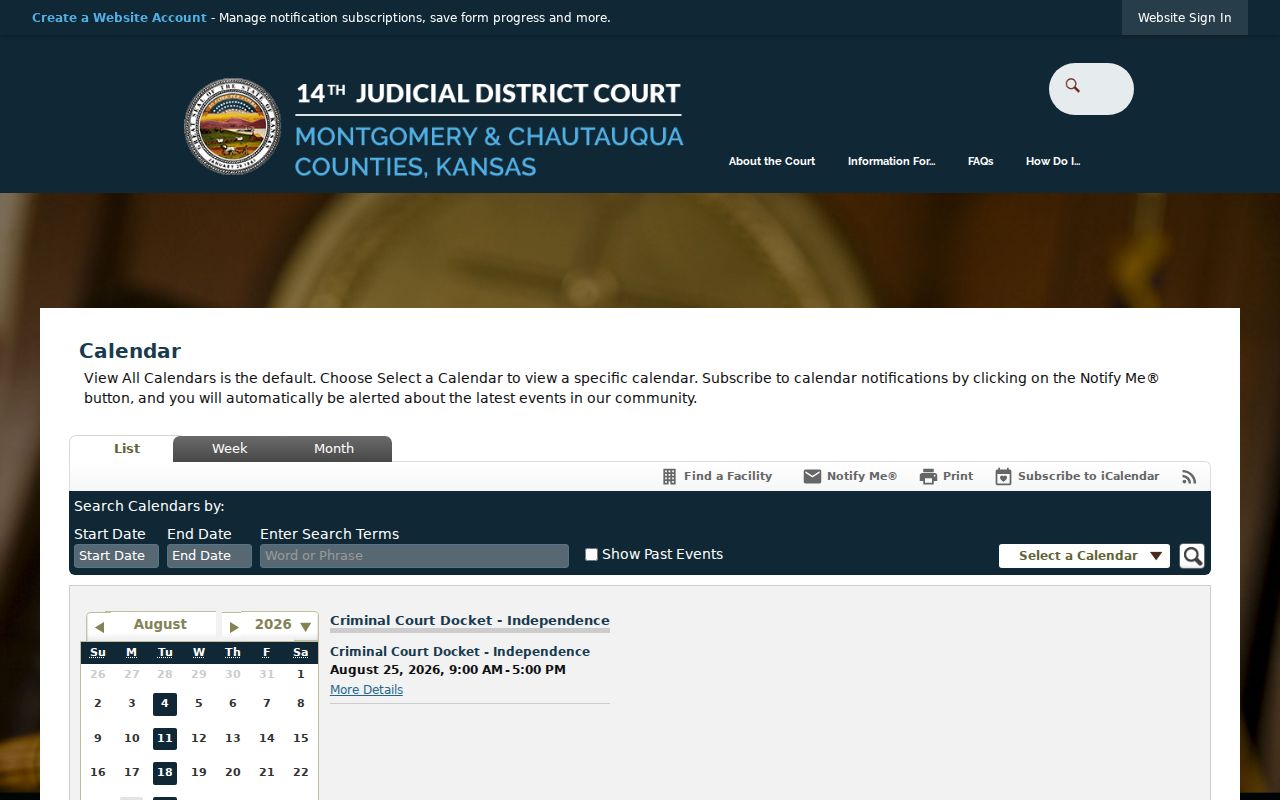Open the Select a Calendar dropdown
Viewport: 1280px width, 800px height.
pyautogui.click(x=1084, y=556)
